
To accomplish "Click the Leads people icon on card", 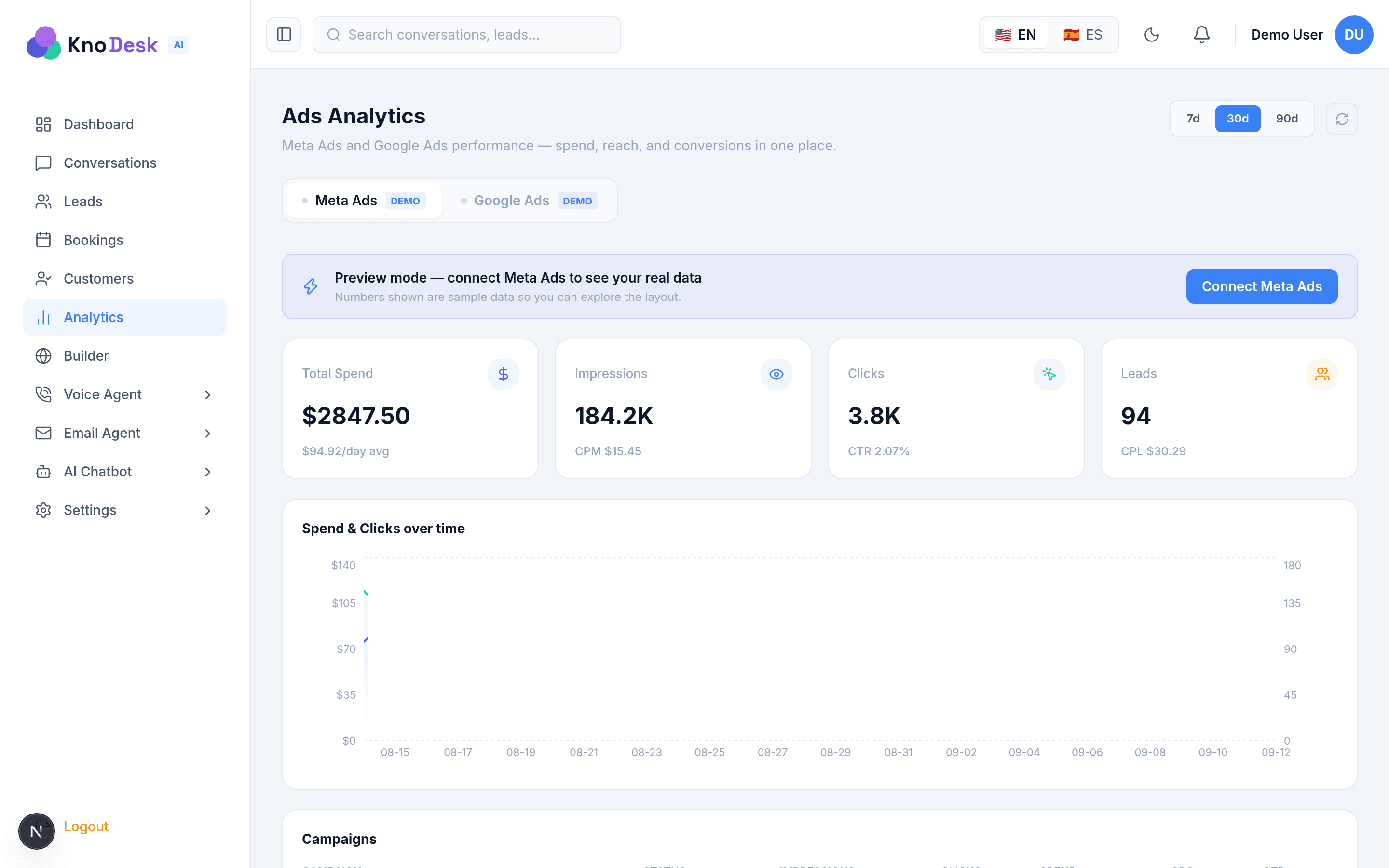I will [1322, 374].
